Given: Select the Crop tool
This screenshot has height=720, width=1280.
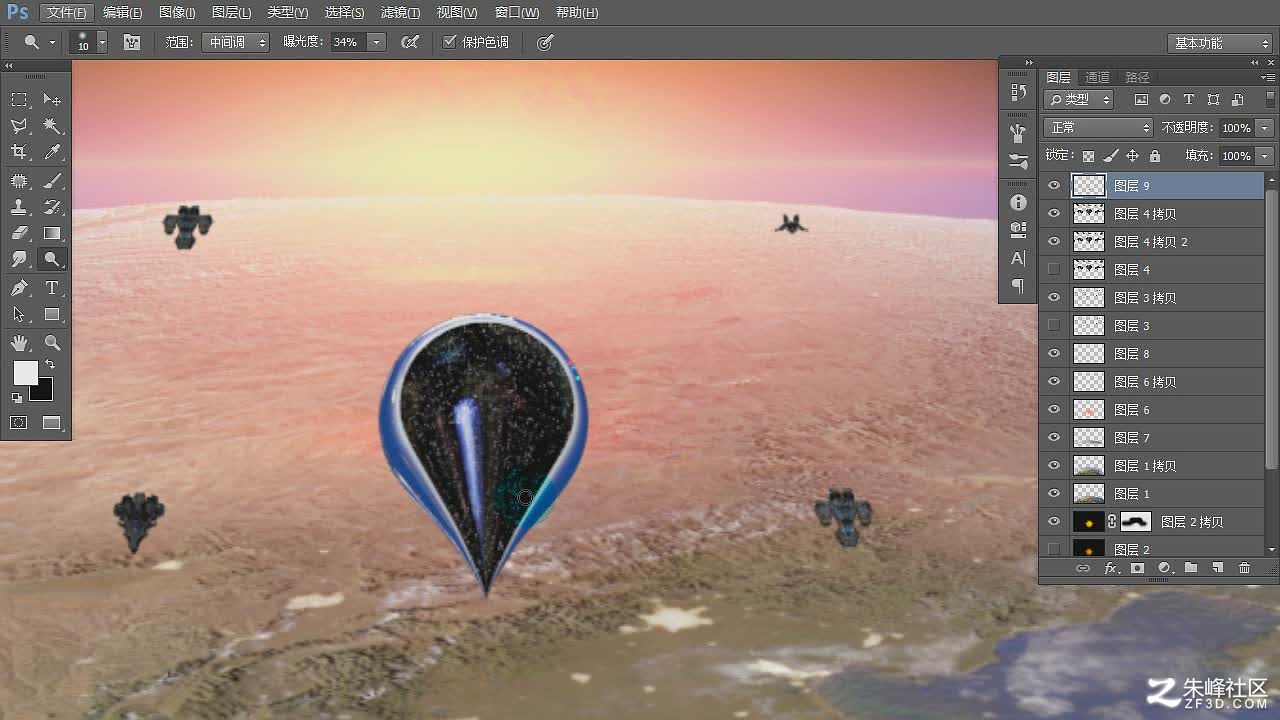Looking at the screenshot, I should pos(19,152).
